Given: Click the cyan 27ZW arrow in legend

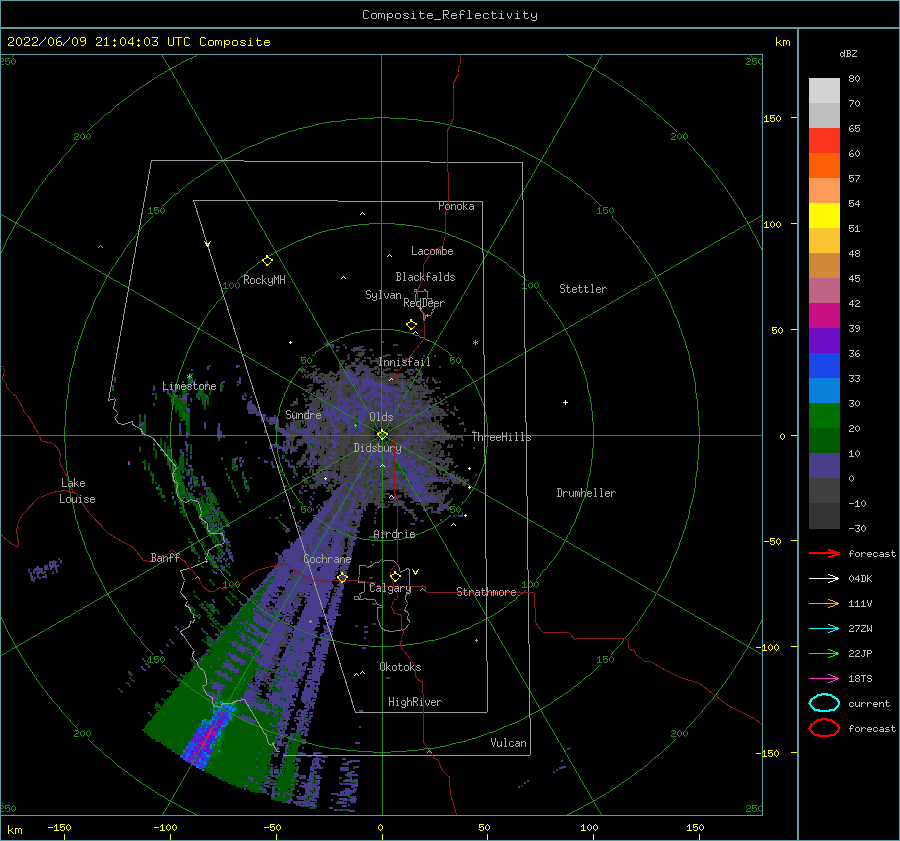Looking at the screenshot, I should pos(824,629).
